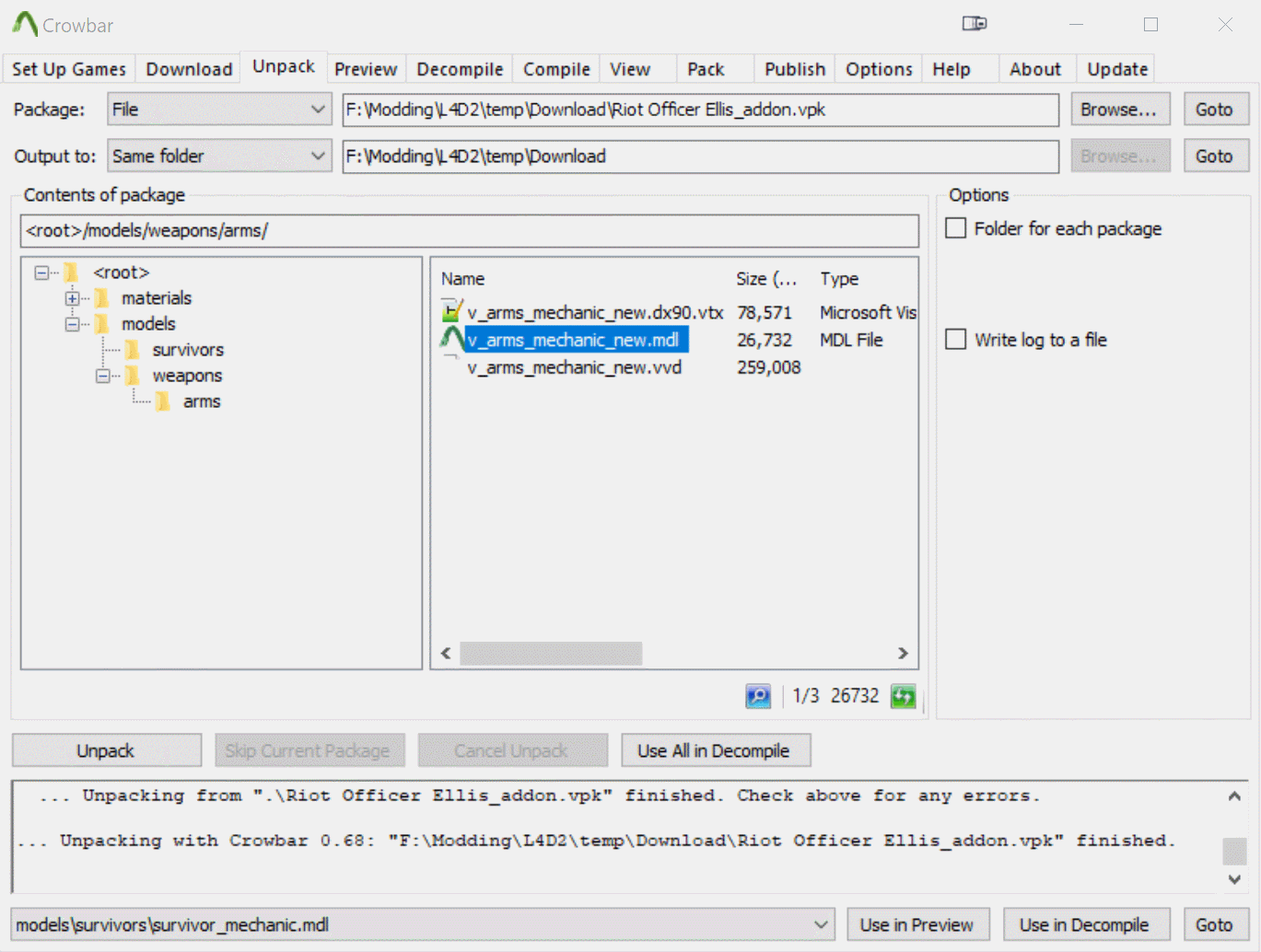1261x952 pixels.
Task: Collapse the models folder node
Action: (x=72, y=324)
